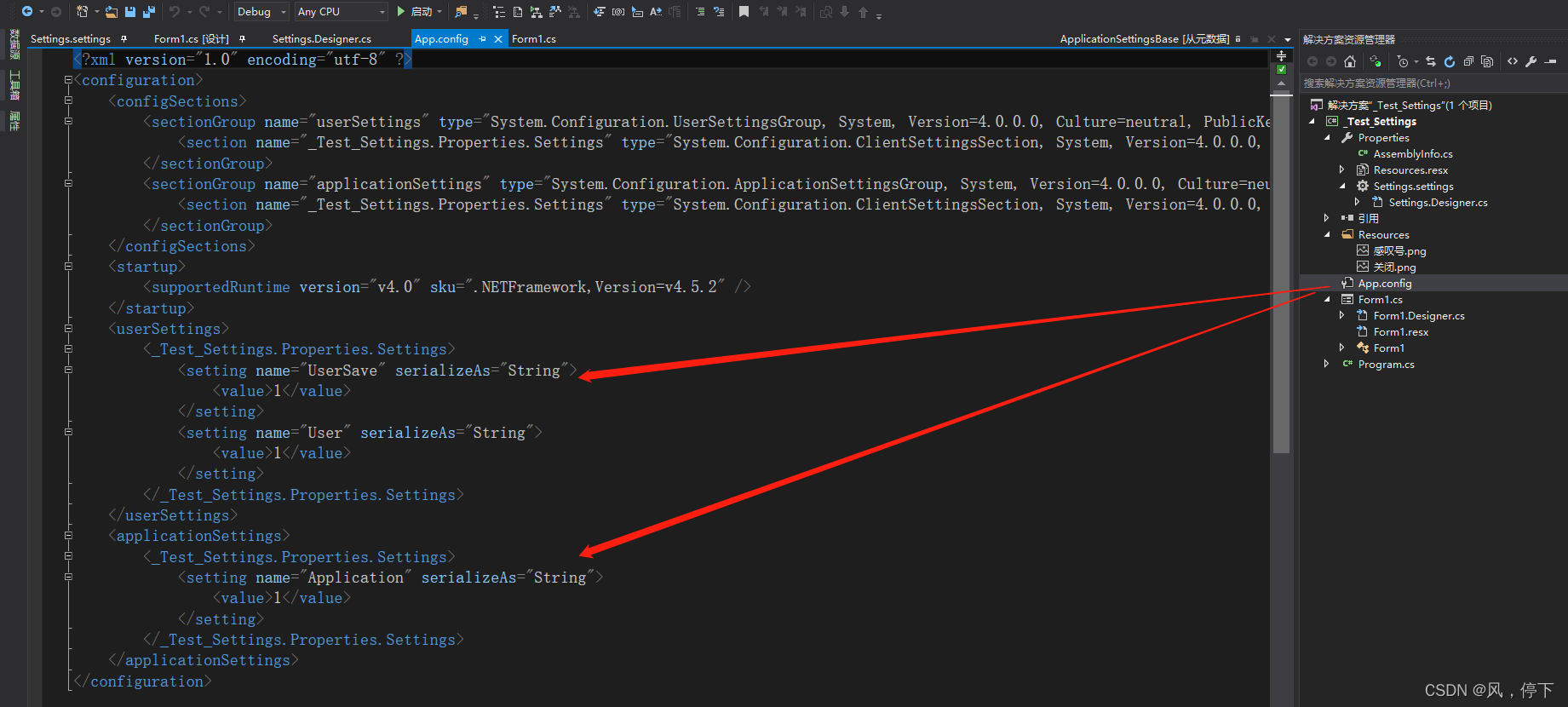Collapse the Settings.settings node
This screenshot has height=707, width=1568.
point(1342,187)
